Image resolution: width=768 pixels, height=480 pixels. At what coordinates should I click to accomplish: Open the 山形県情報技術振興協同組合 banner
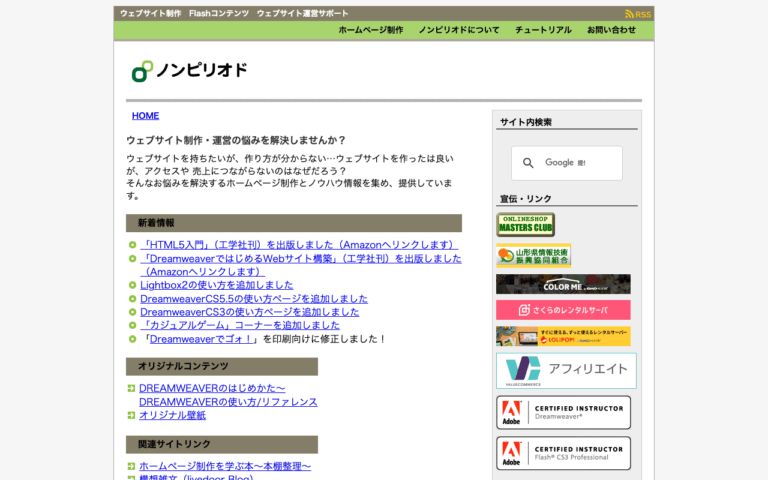point(533,255)
